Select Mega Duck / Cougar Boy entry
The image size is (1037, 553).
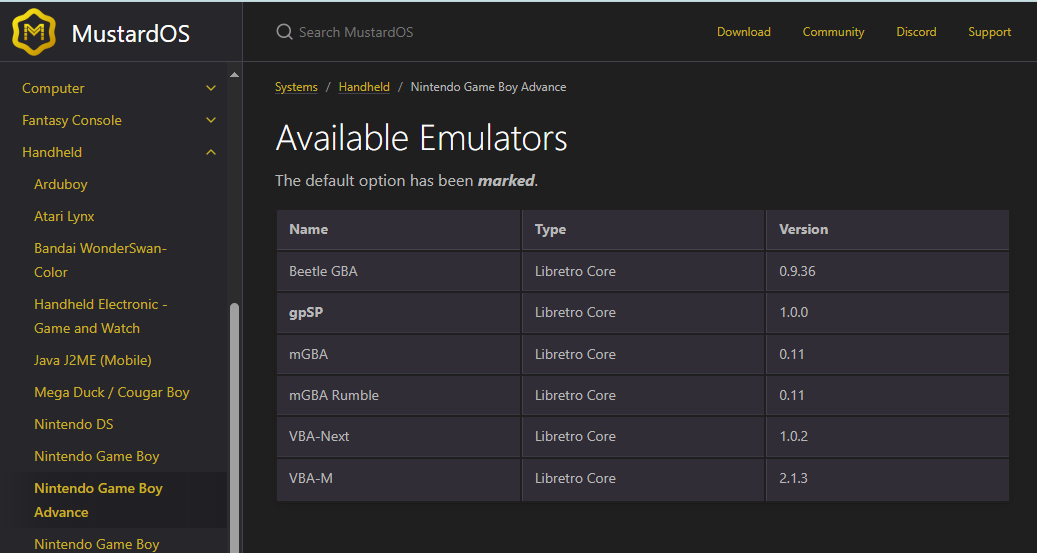111,392
